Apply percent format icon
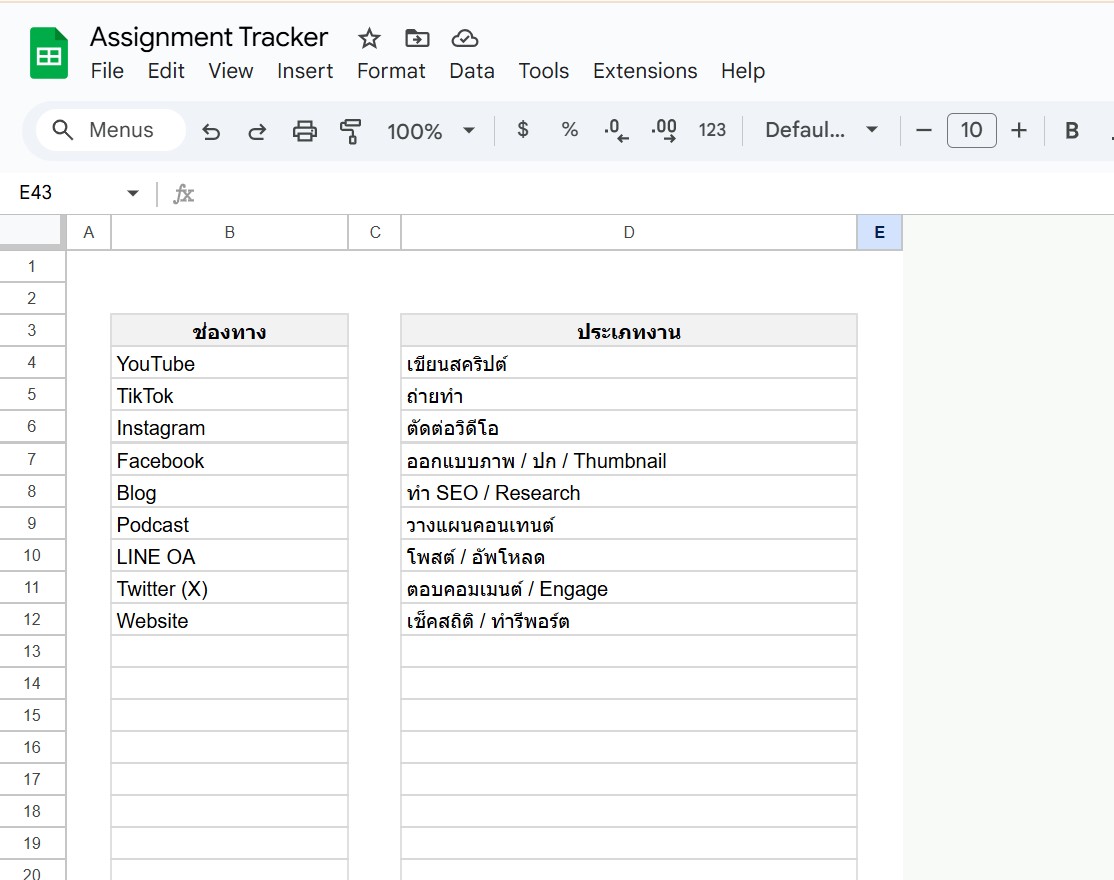 [x=568, y=130]
